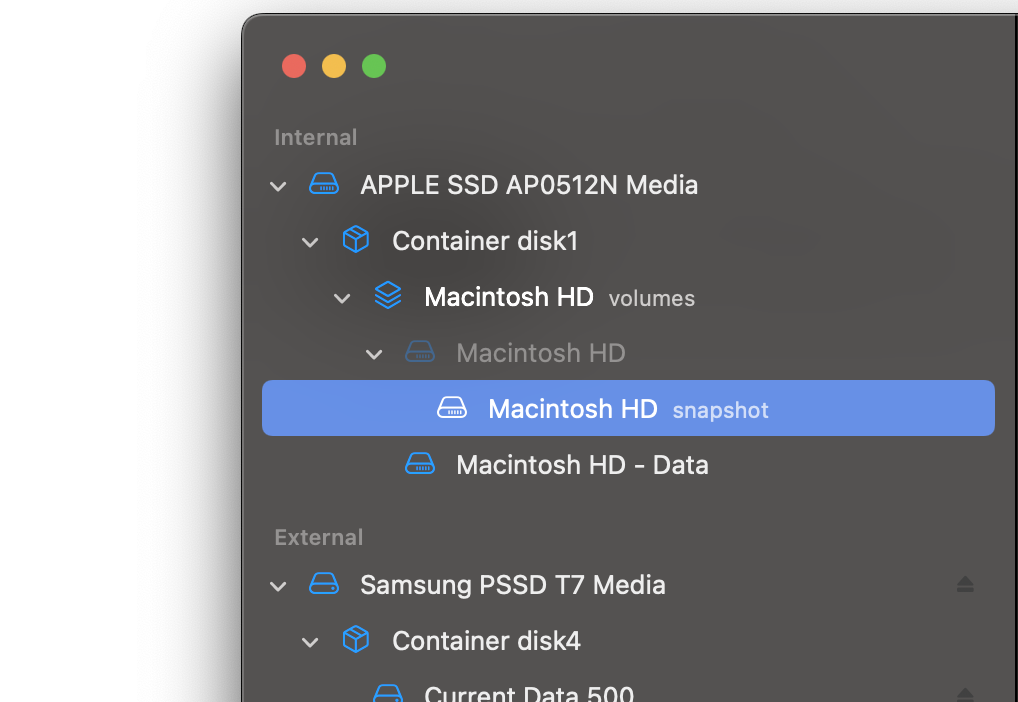Viewport: 1018px width, 702px height.
Task: Collapse the Samsung PSSD T7 Media tree
Action: 278,586
